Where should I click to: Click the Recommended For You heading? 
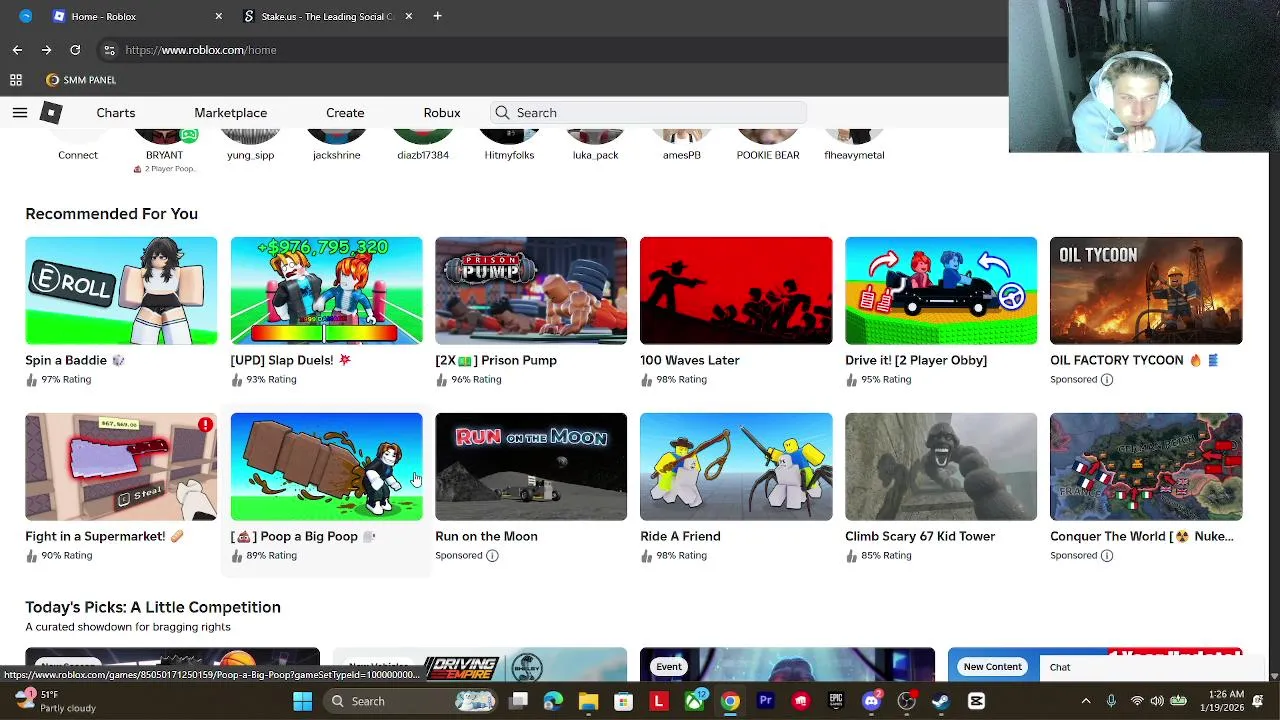click(x=111, y=214)
